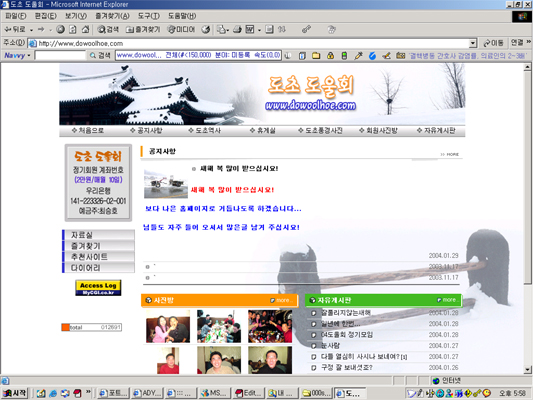Click the page scrollbar up arrow

[527, 67]
